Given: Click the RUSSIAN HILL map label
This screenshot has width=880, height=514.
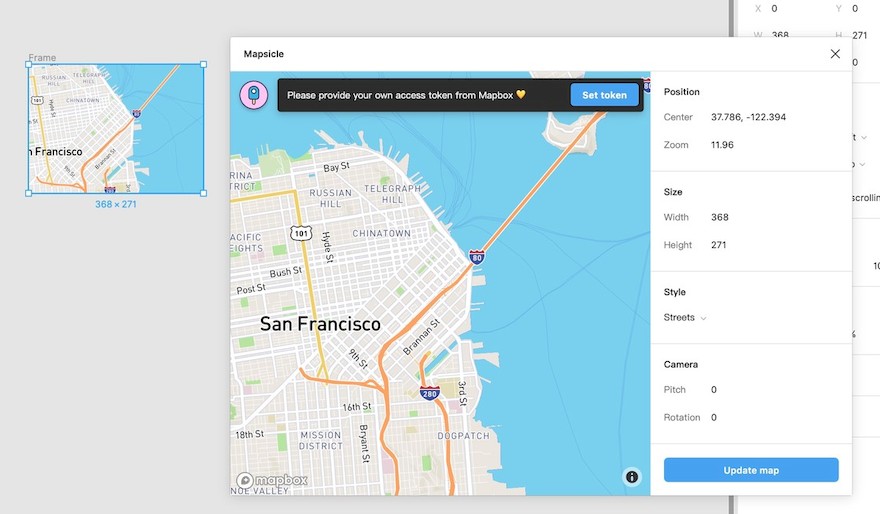Looking at the screenshot, I should coord(331,198).
